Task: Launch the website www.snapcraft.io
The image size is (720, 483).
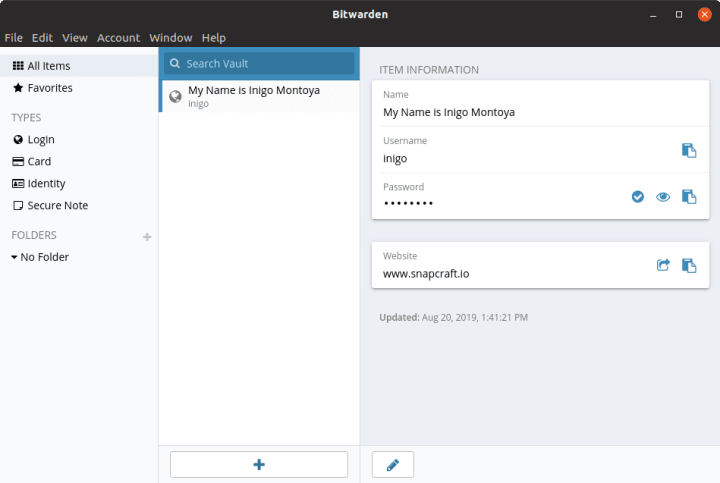Action: click(x=663, y=265)
